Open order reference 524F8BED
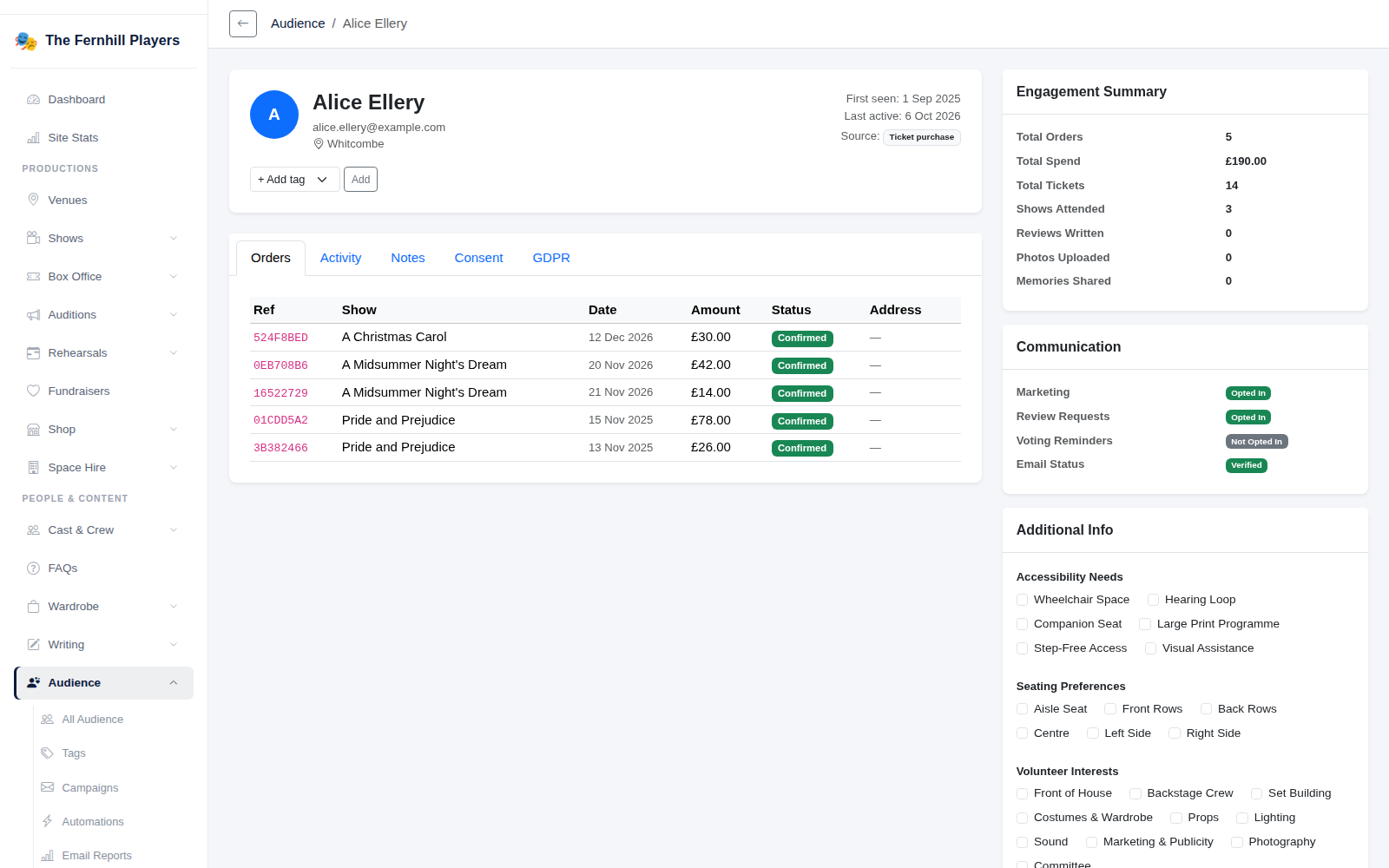This screenshot has height=868, width=1389. tap(280, 338)
